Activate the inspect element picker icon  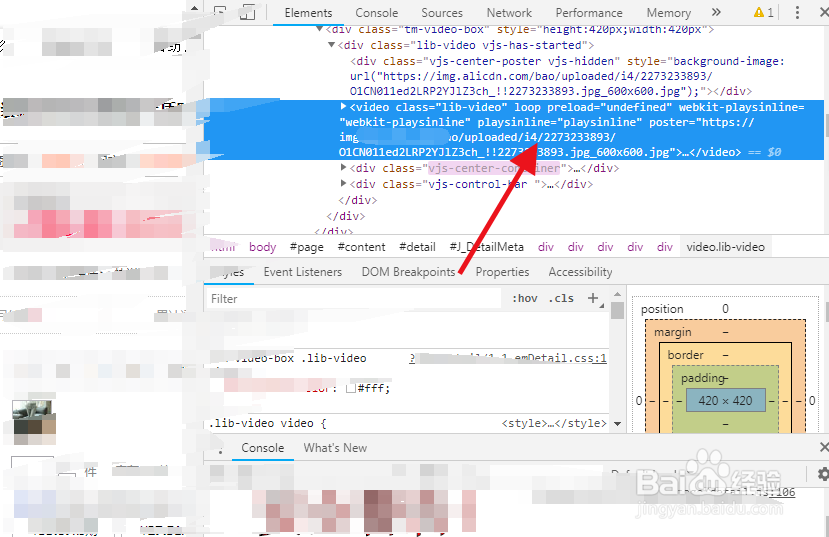point(220,12)
